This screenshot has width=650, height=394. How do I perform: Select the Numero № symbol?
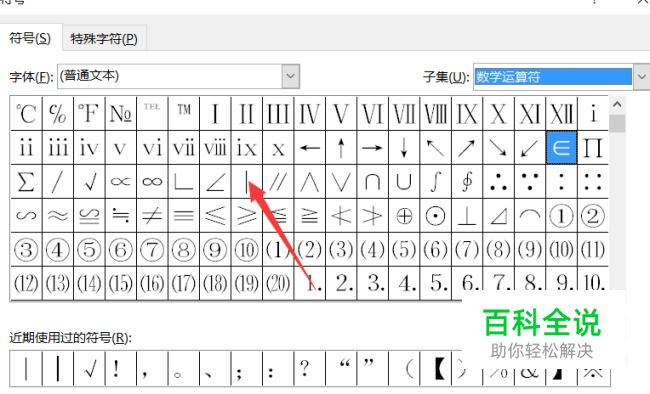(121, 114)
